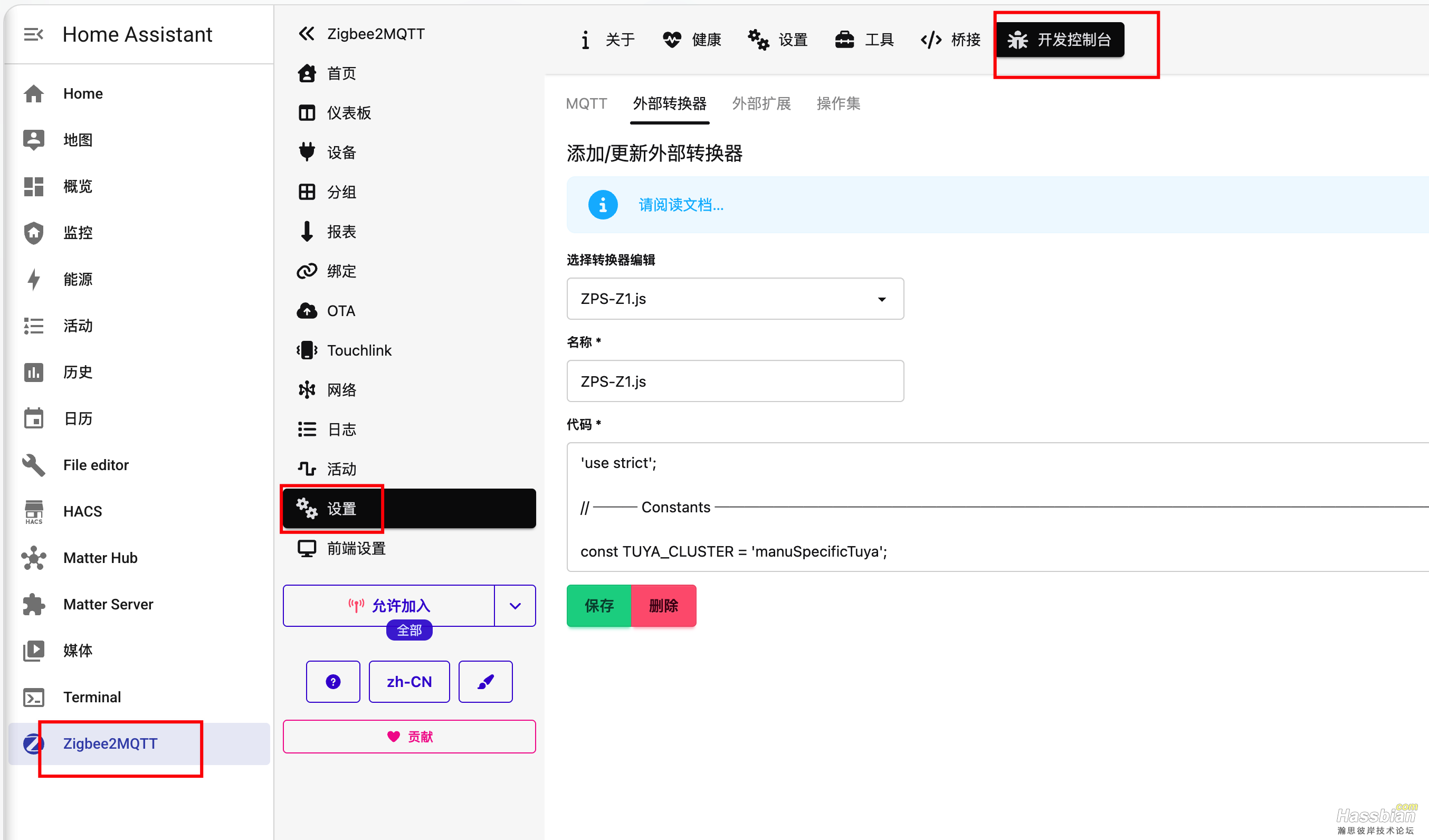This screenshot has width=1429, height=840.
Task: Open 设备 devices page
Action: tap(409, 152)
